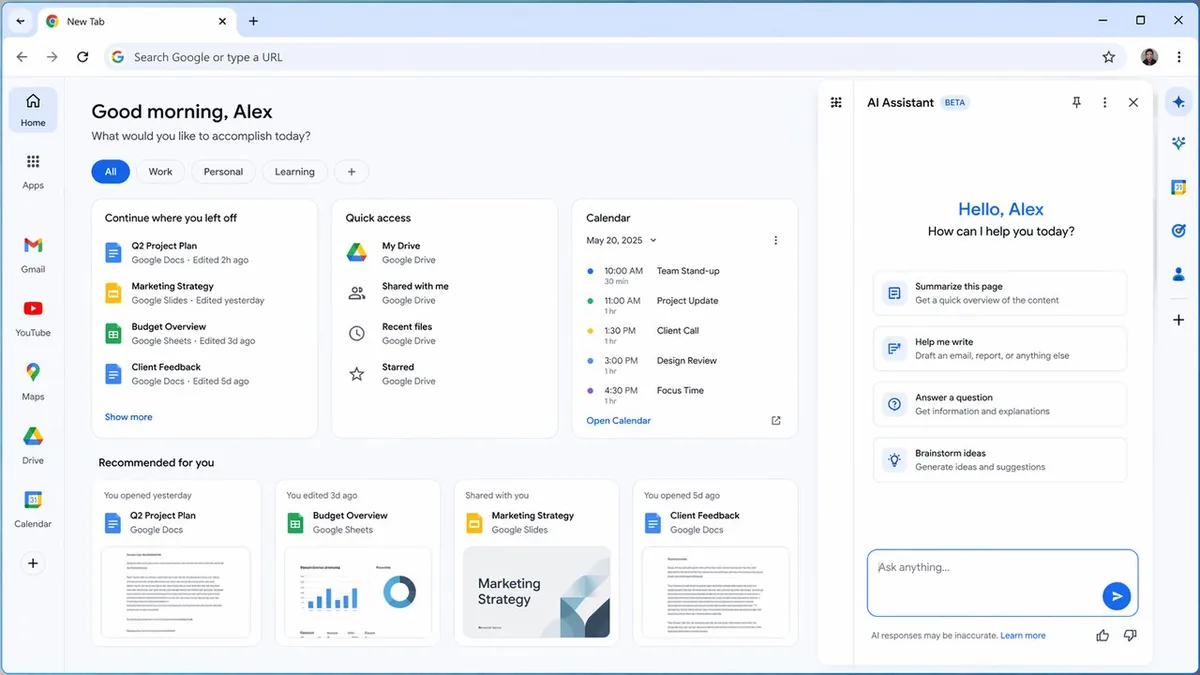Give thumbs up to AI response
Image resolution: width=1200 pixels, height=675 pixels.
coord(1102,635)
